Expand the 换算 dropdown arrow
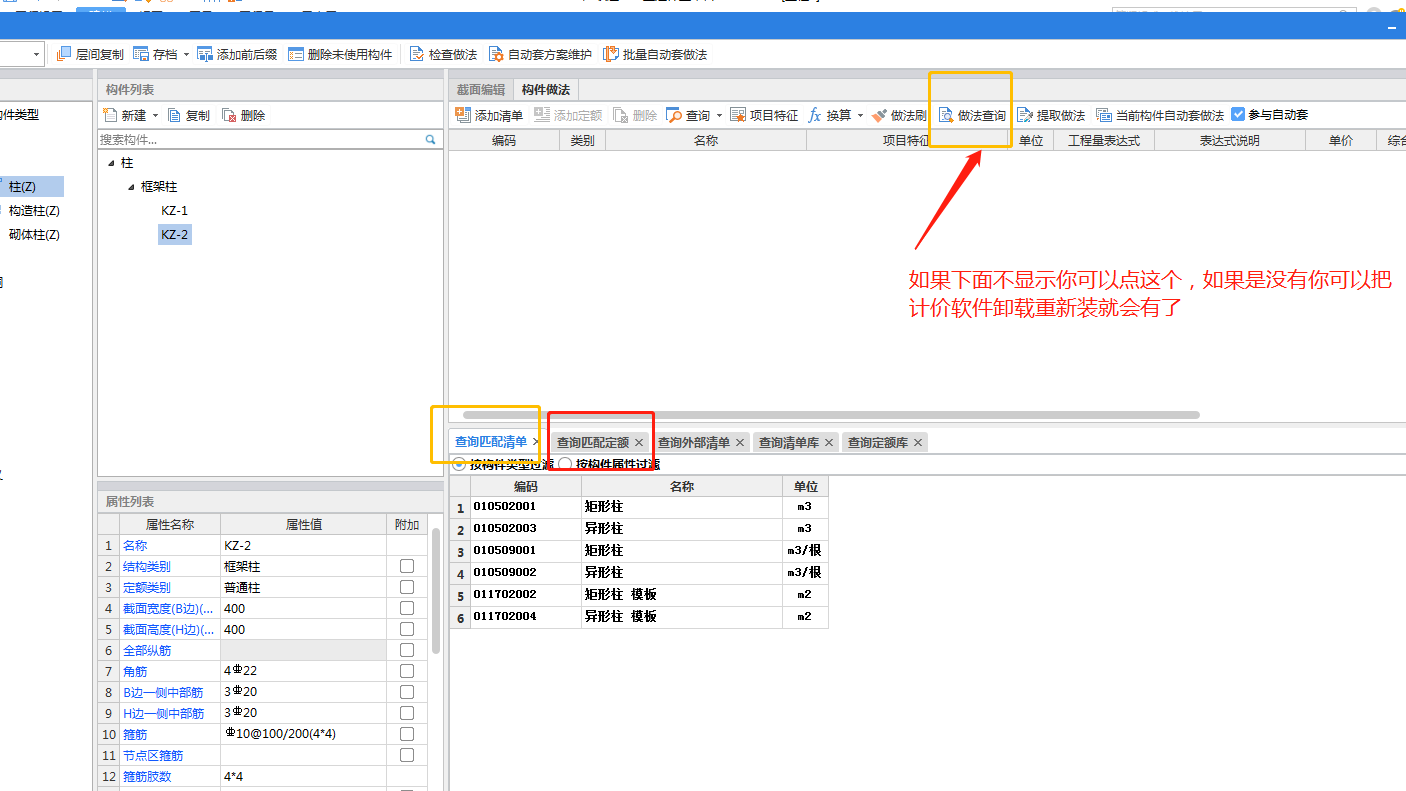 coord(860,116)
